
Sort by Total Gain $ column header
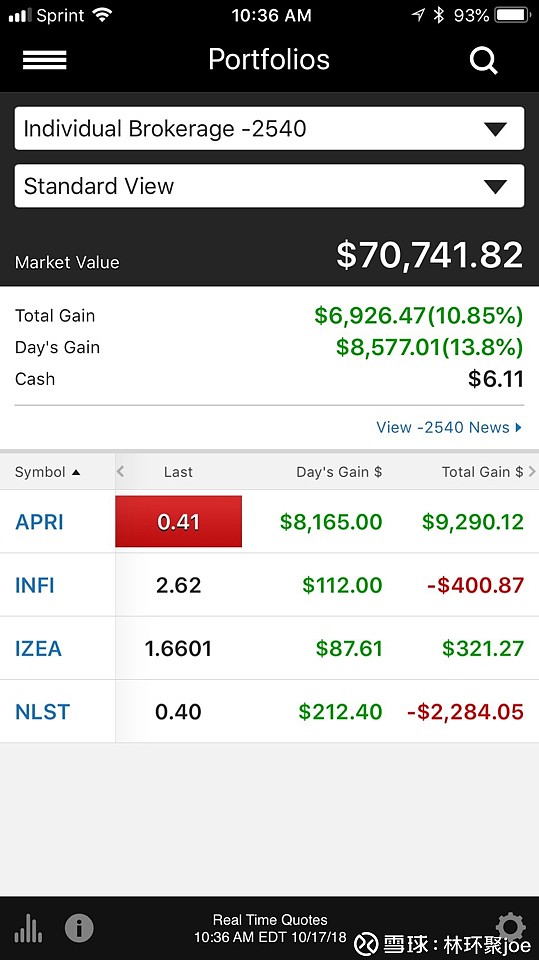click(x=482, y=472)
